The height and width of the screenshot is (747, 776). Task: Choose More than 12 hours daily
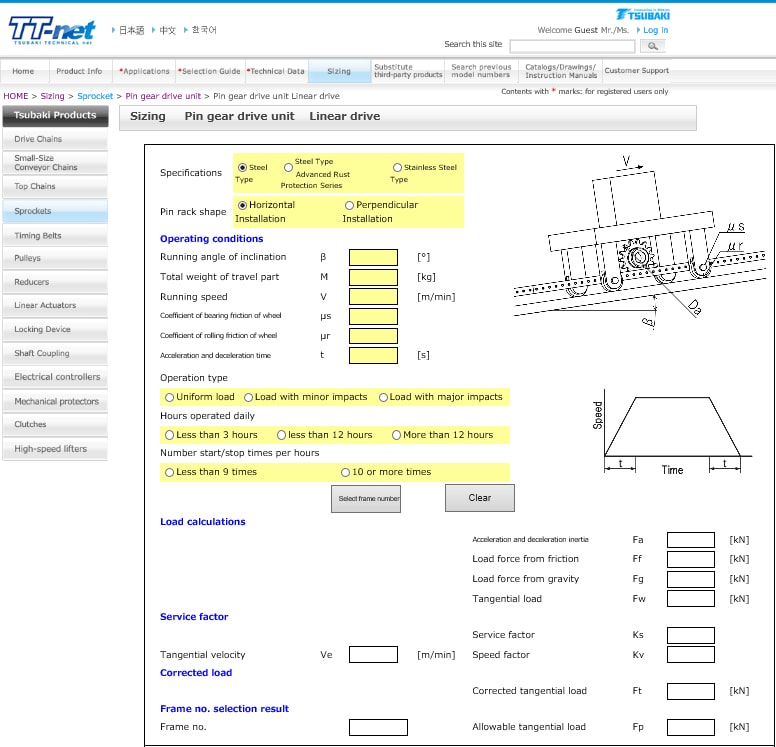tap(396, 435)
